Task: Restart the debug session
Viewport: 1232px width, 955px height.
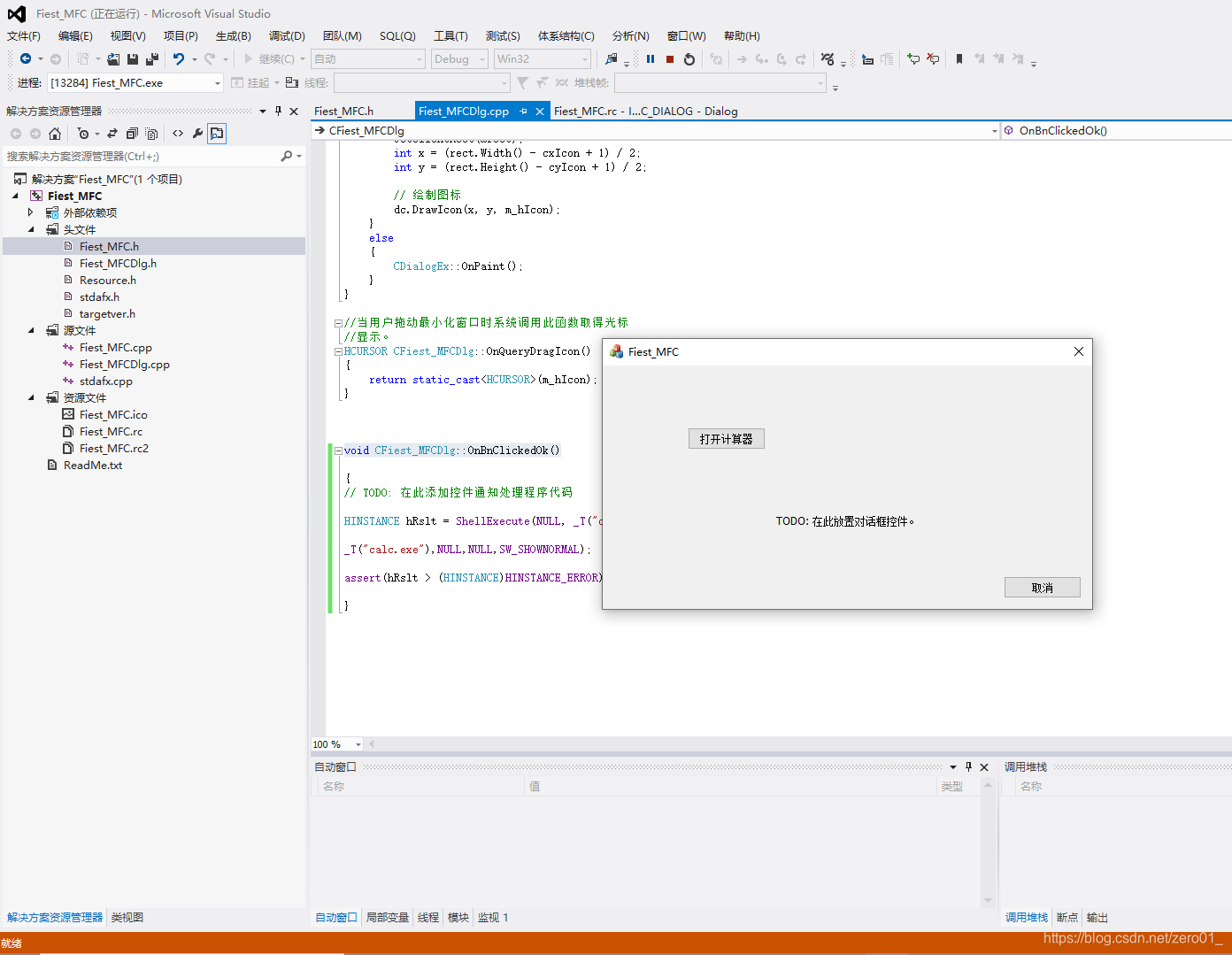Action: point(689,59)
